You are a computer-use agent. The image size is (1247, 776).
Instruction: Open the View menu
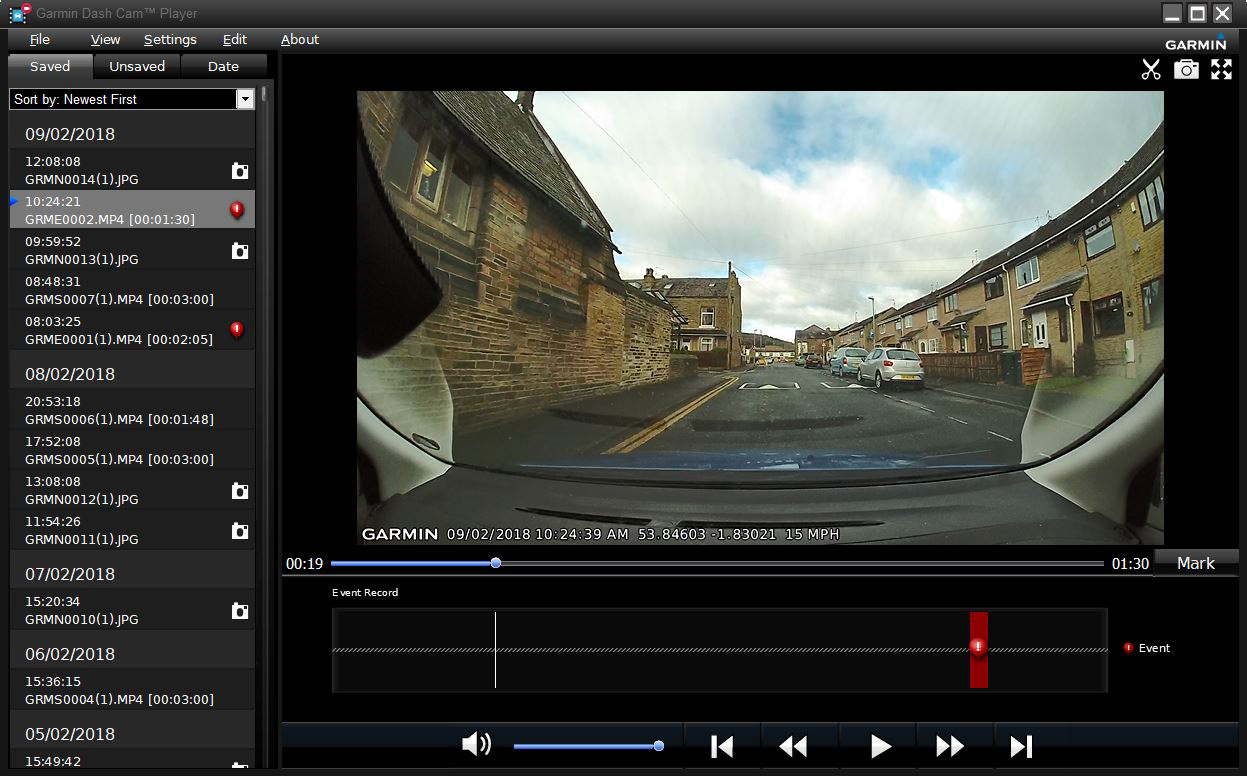click(105, 40)
